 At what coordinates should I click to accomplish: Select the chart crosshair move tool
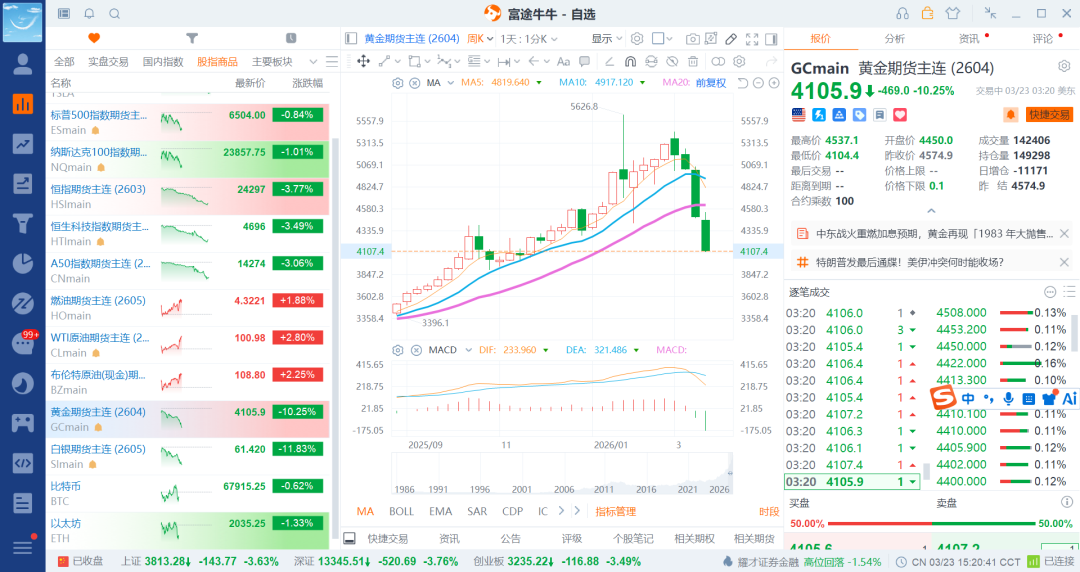tap(364, 61)
